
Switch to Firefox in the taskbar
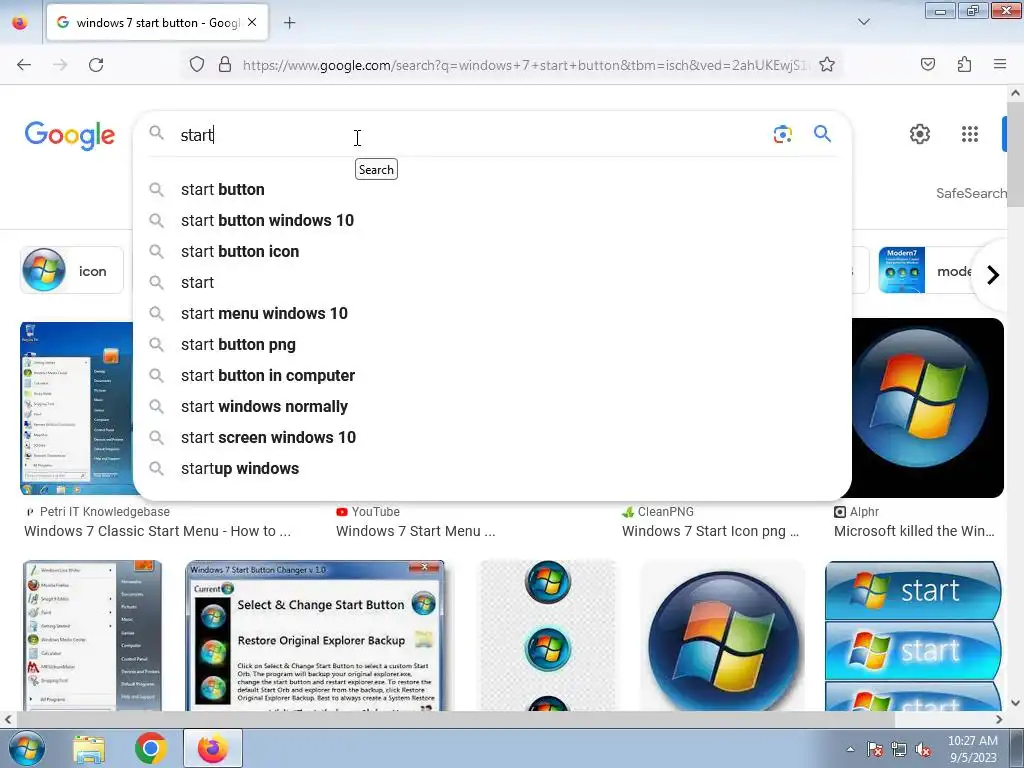(213, 748)
